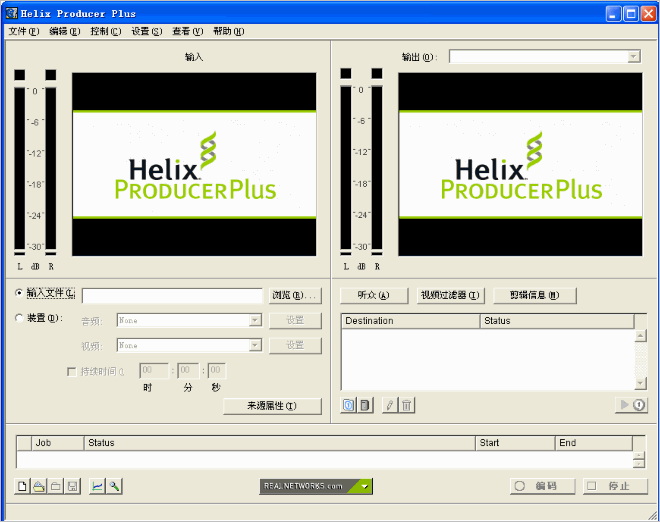Click the minutes field of duration
This screenshot has height=522, width=660.
tap(188, 371)
